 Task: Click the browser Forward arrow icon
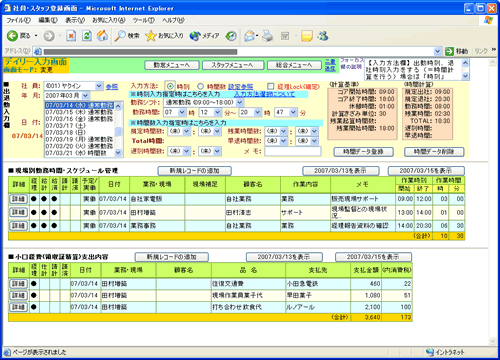point(49,36)
